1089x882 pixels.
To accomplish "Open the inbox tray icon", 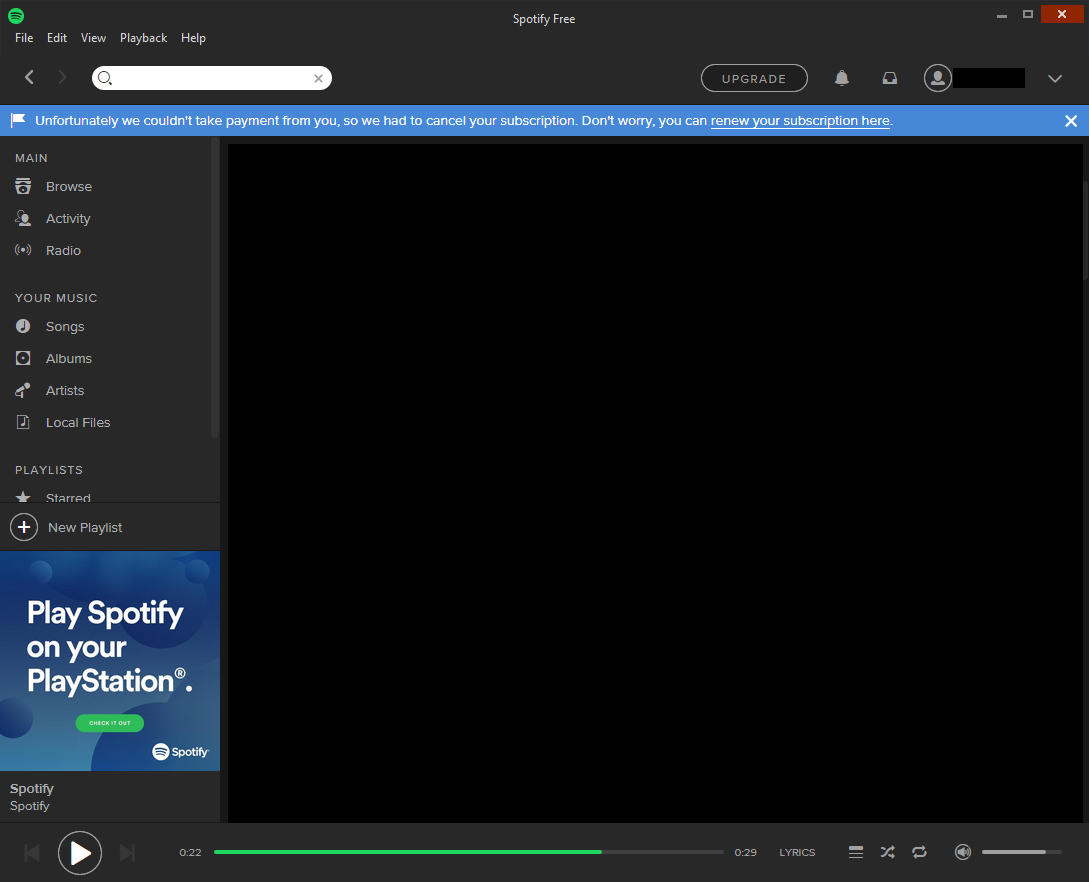I will (x=890, y=78).
